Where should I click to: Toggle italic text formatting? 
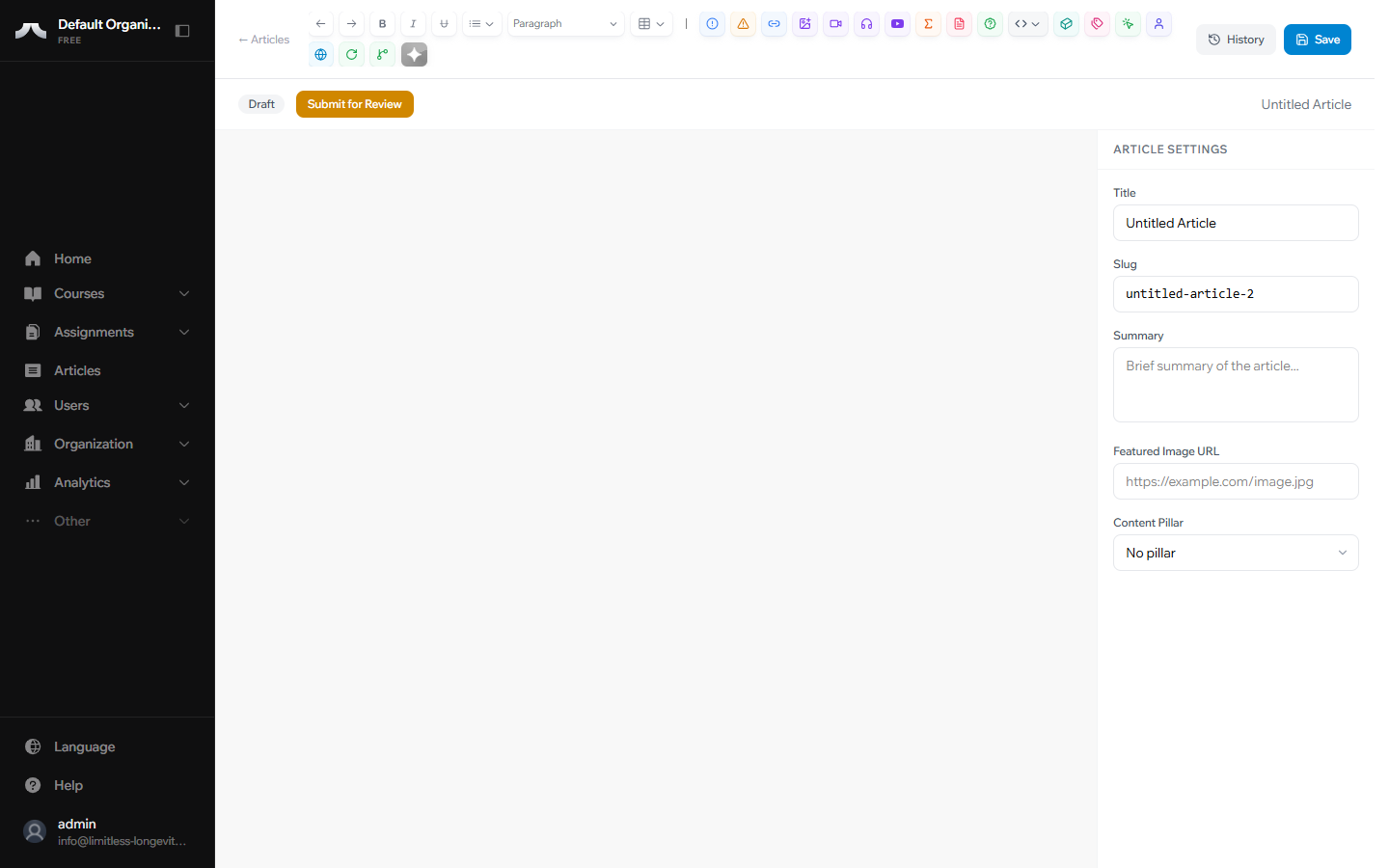[x=413, y=24]
